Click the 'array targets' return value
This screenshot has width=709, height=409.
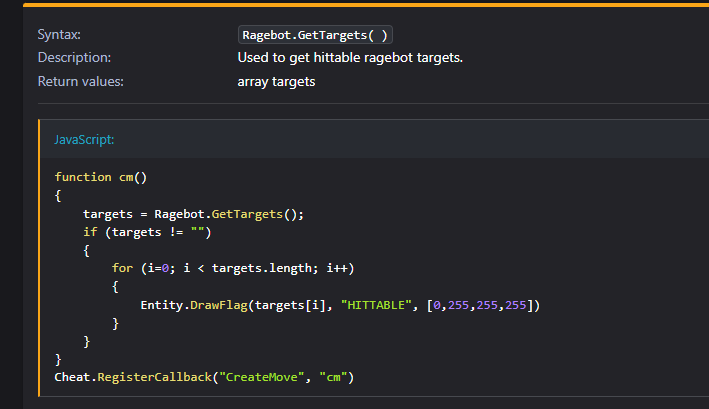click(x=276, y=82)
